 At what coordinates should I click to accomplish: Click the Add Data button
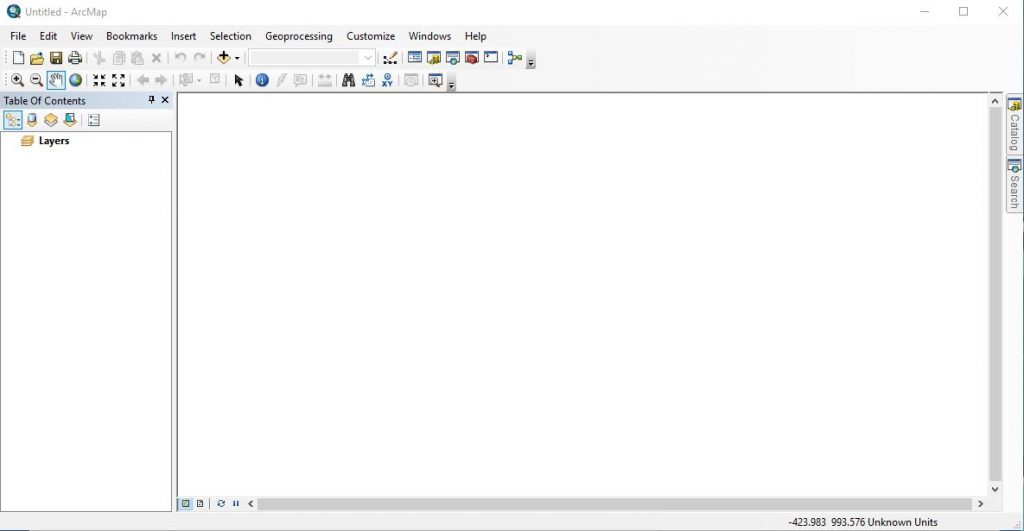(x=224, y=57)
